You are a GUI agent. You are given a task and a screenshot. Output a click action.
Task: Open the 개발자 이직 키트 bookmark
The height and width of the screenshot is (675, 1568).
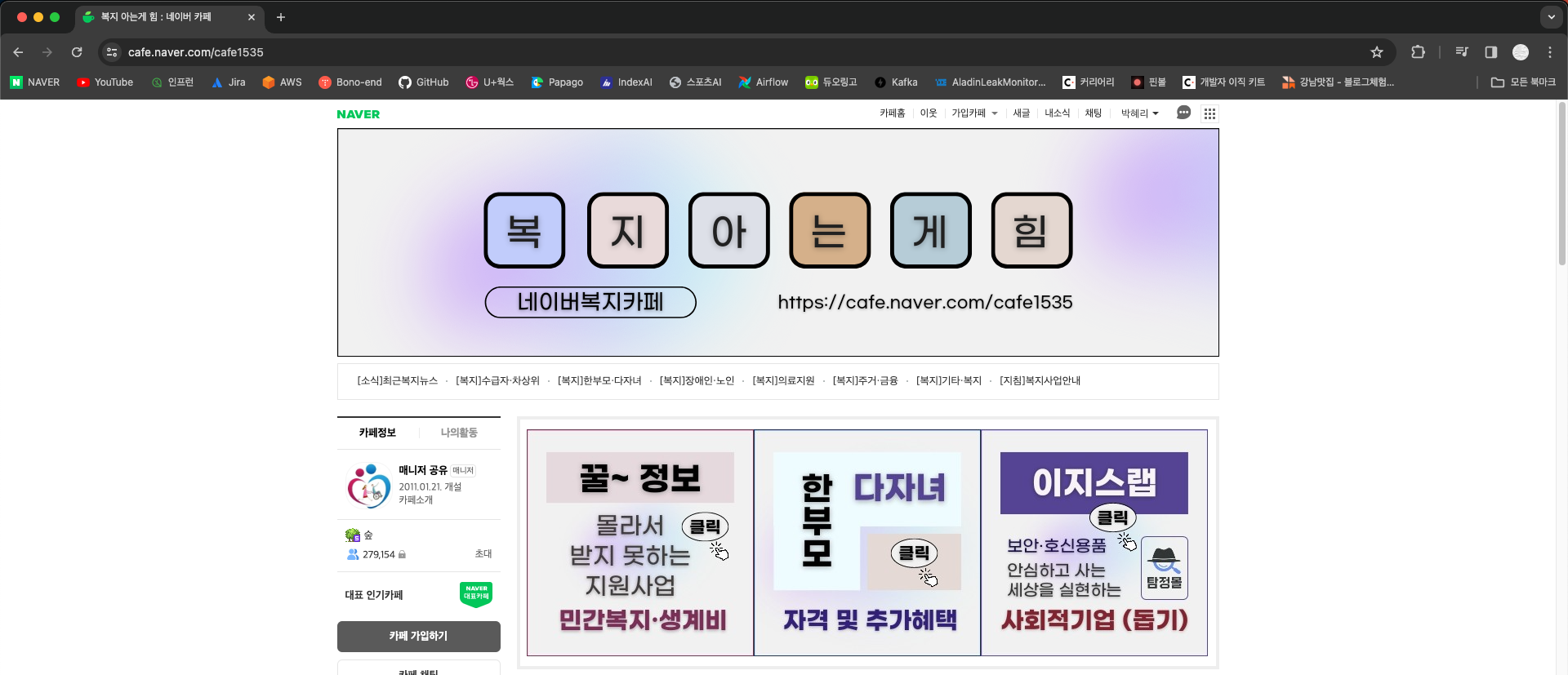[1223, 82]
